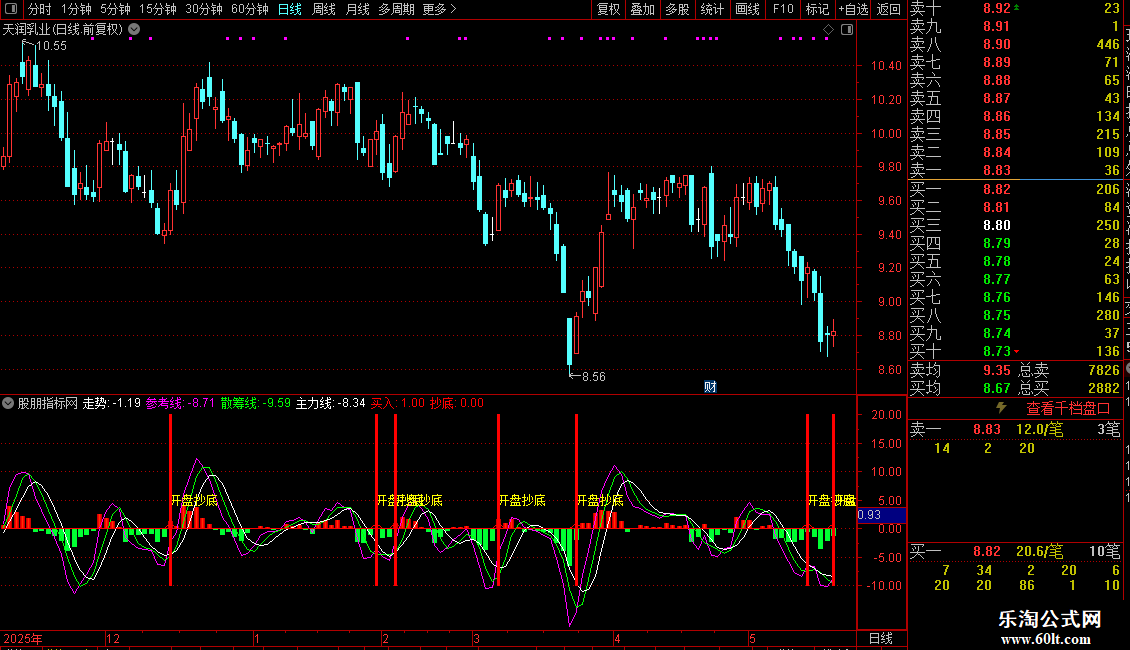This screenshot has height=650, width=1130.
Task: Click the 8.56 low price label
Action: (x=593, y=377)
